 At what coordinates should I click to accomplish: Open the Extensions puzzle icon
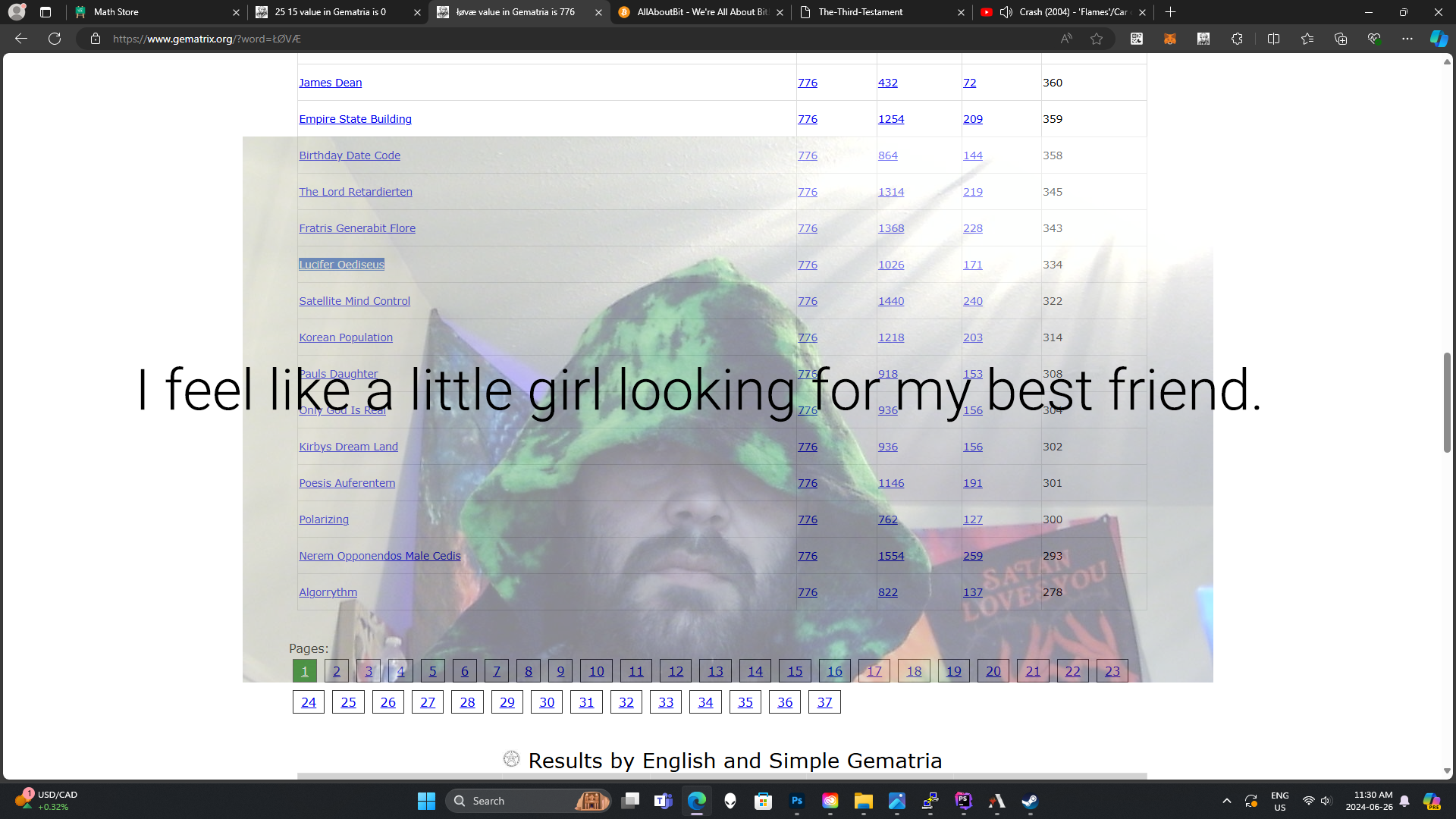[x=1237, y=39]
